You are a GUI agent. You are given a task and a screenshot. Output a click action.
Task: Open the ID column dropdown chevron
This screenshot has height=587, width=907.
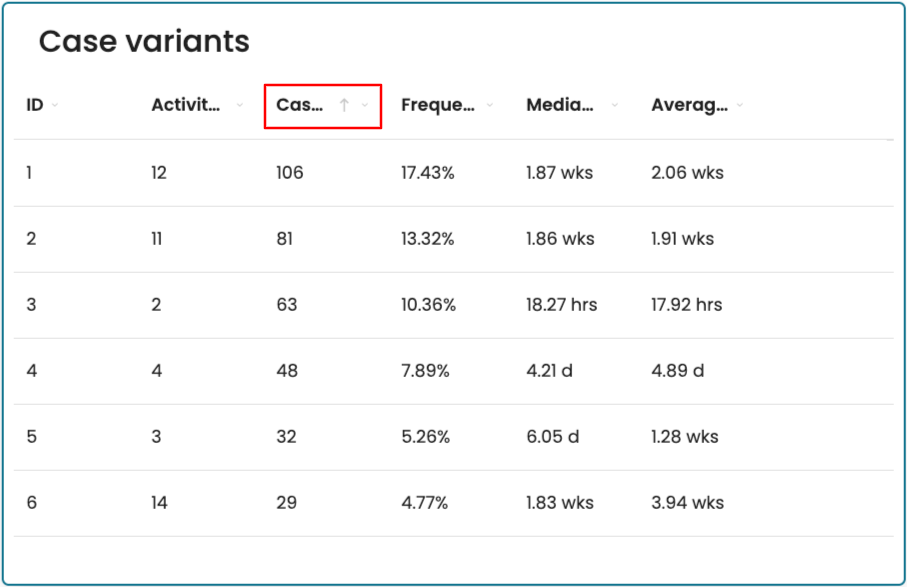click(55, 106)
